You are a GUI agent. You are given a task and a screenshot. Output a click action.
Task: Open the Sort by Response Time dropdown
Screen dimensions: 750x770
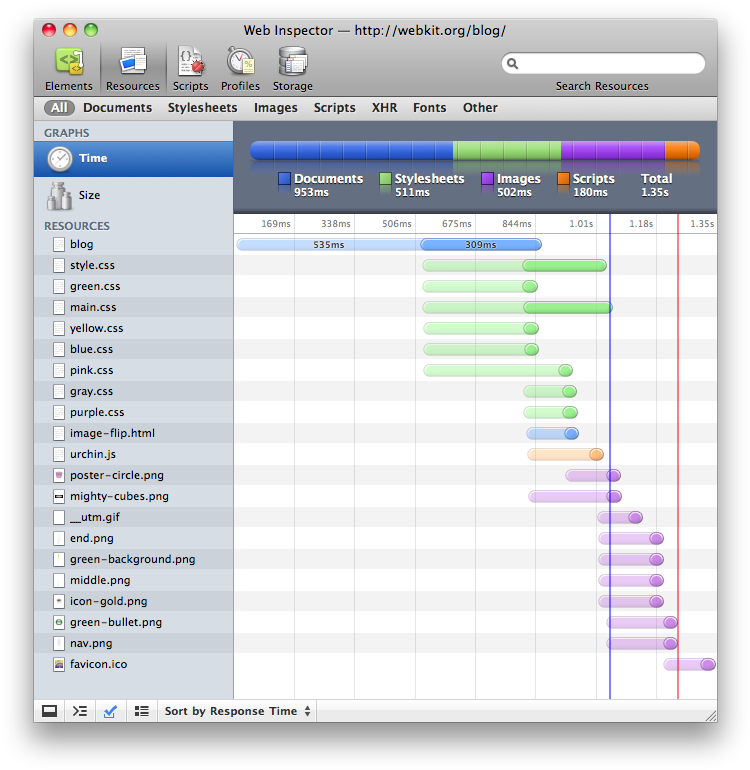[238, 711]
